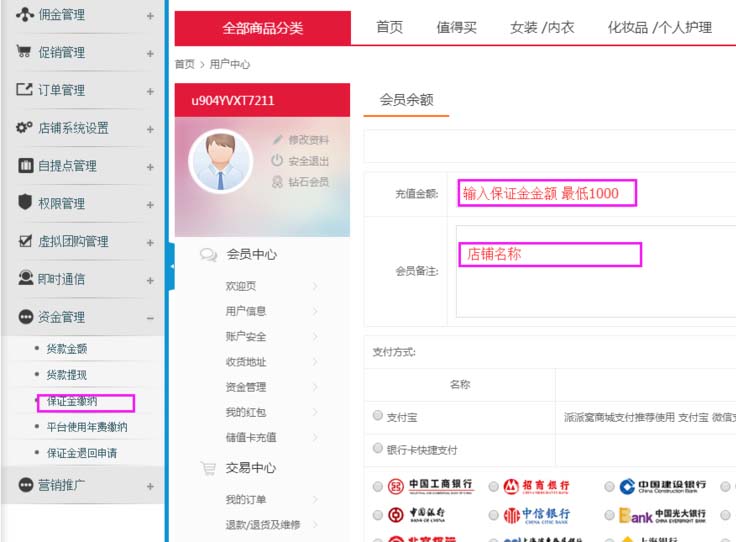Open the 值得买 nav tab

click(x=456, y=27)
